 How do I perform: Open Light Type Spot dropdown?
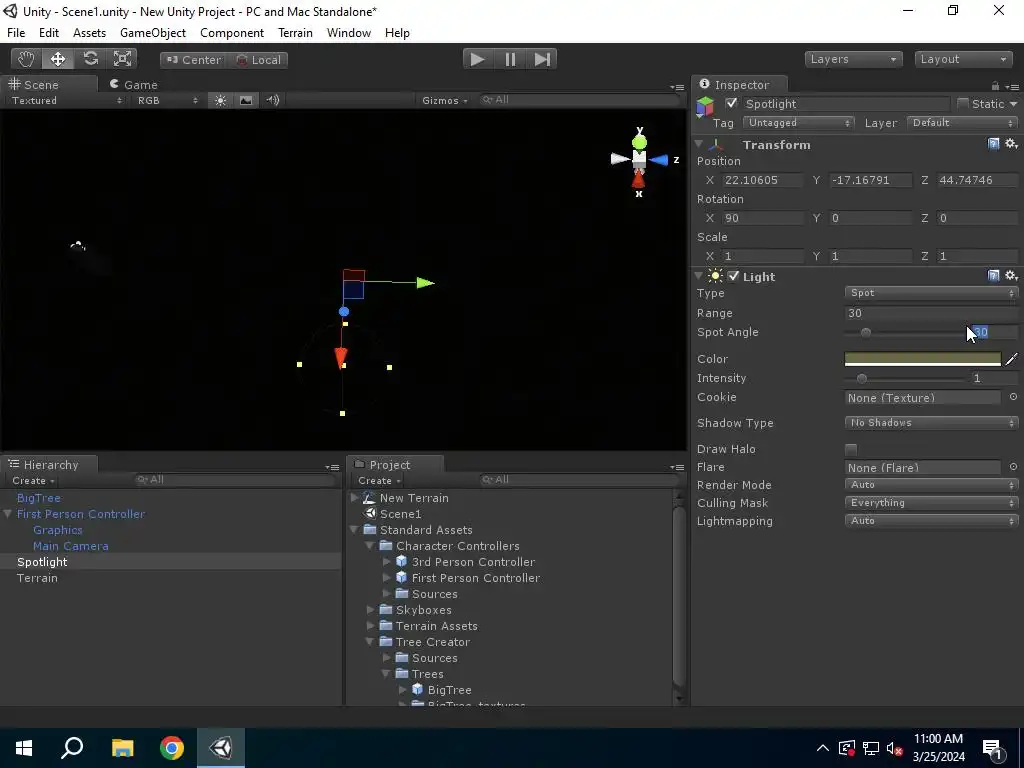click(931, 293)
